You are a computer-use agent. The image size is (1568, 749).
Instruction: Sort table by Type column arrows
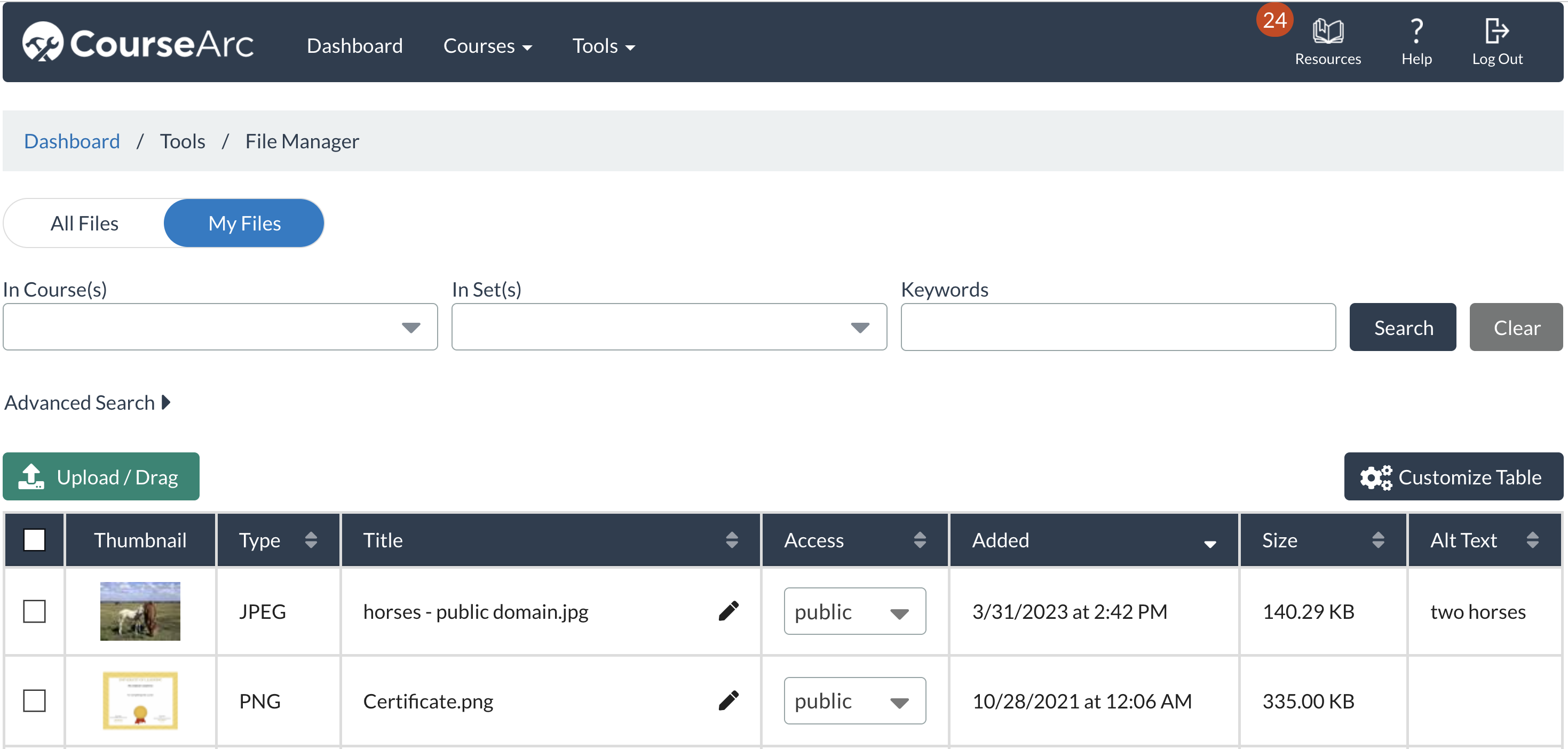click(x=311, y=540)
